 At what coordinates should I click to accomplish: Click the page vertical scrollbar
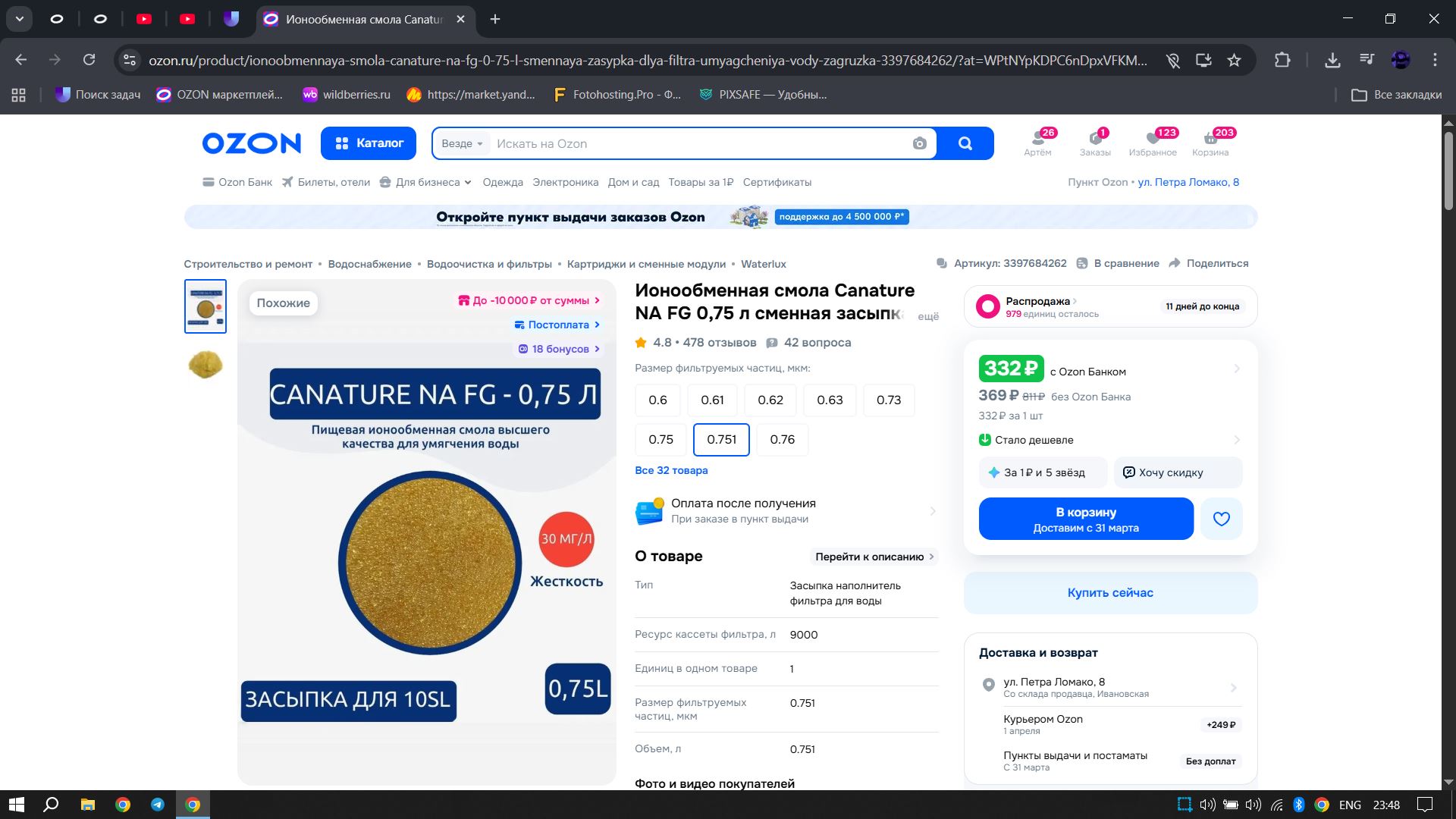[x=1448, y=171]
